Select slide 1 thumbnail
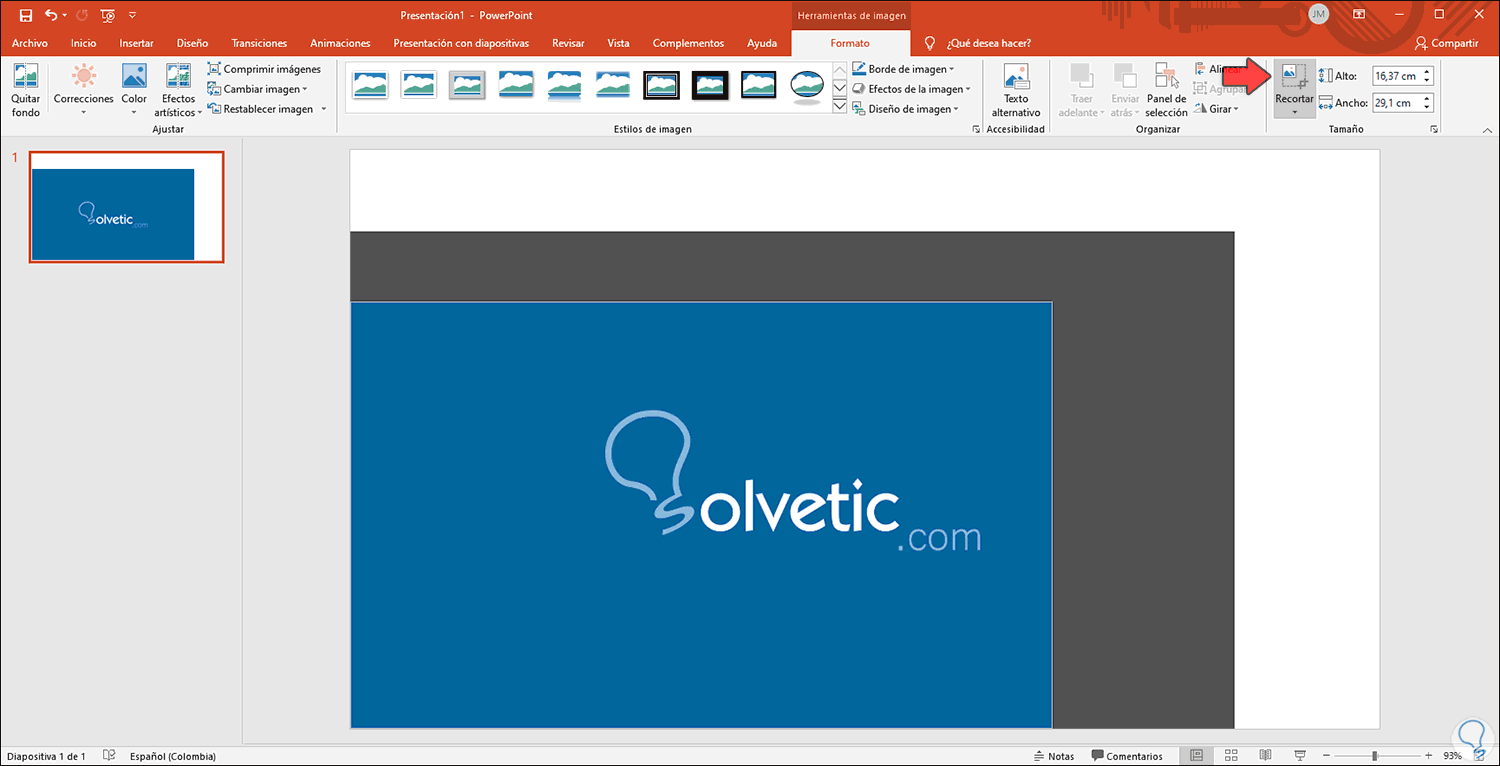This screenshot has height=766, width=1500. click(127, 207)
